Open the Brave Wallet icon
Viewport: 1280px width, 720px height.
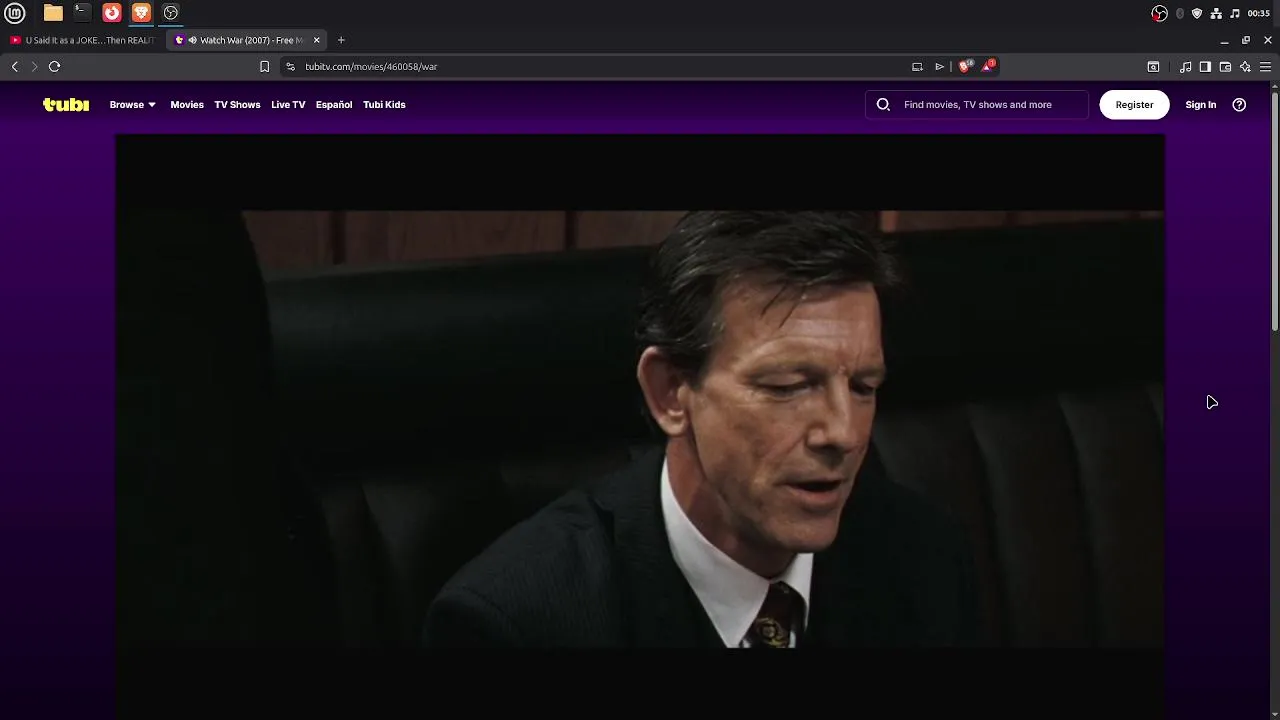tap(1225, 66)
